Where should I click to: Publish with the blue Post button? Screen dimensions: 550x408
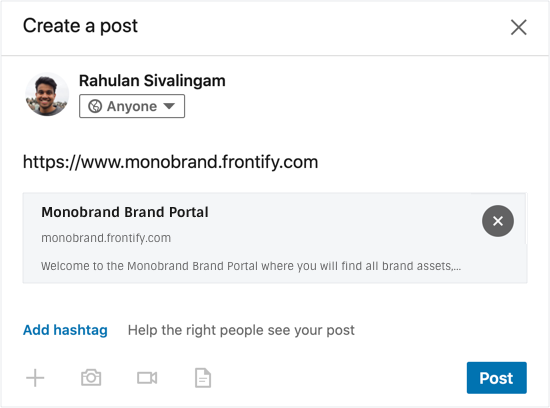click(496, 378)
